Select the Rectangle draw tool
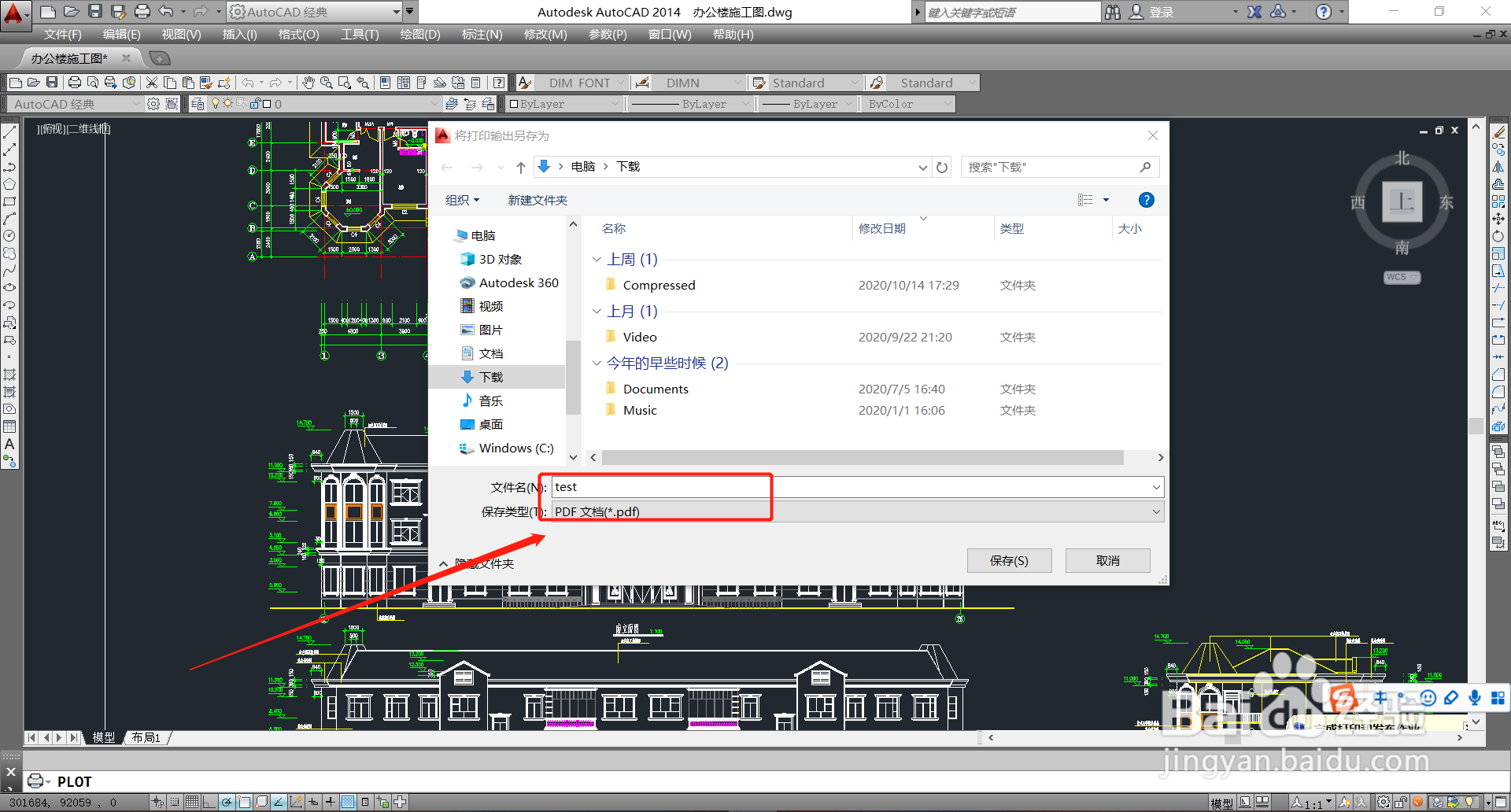This screenshot has height=812, width=1511. tap(9, 201)
